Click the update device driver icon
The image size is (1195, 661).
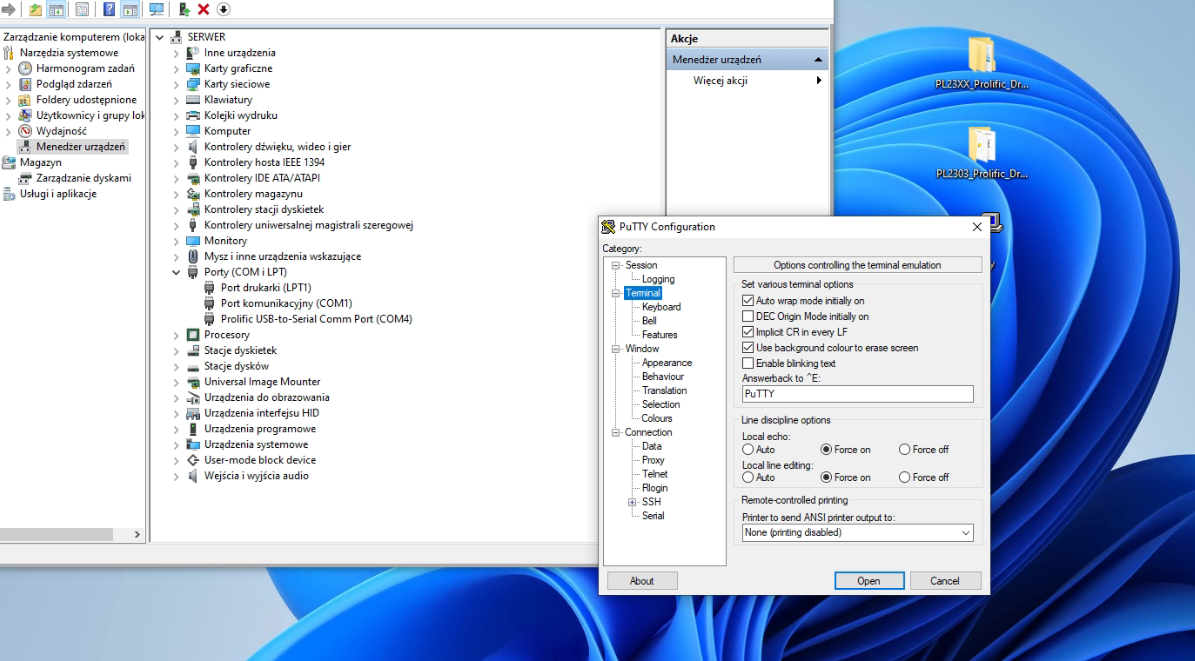[184, 9]
